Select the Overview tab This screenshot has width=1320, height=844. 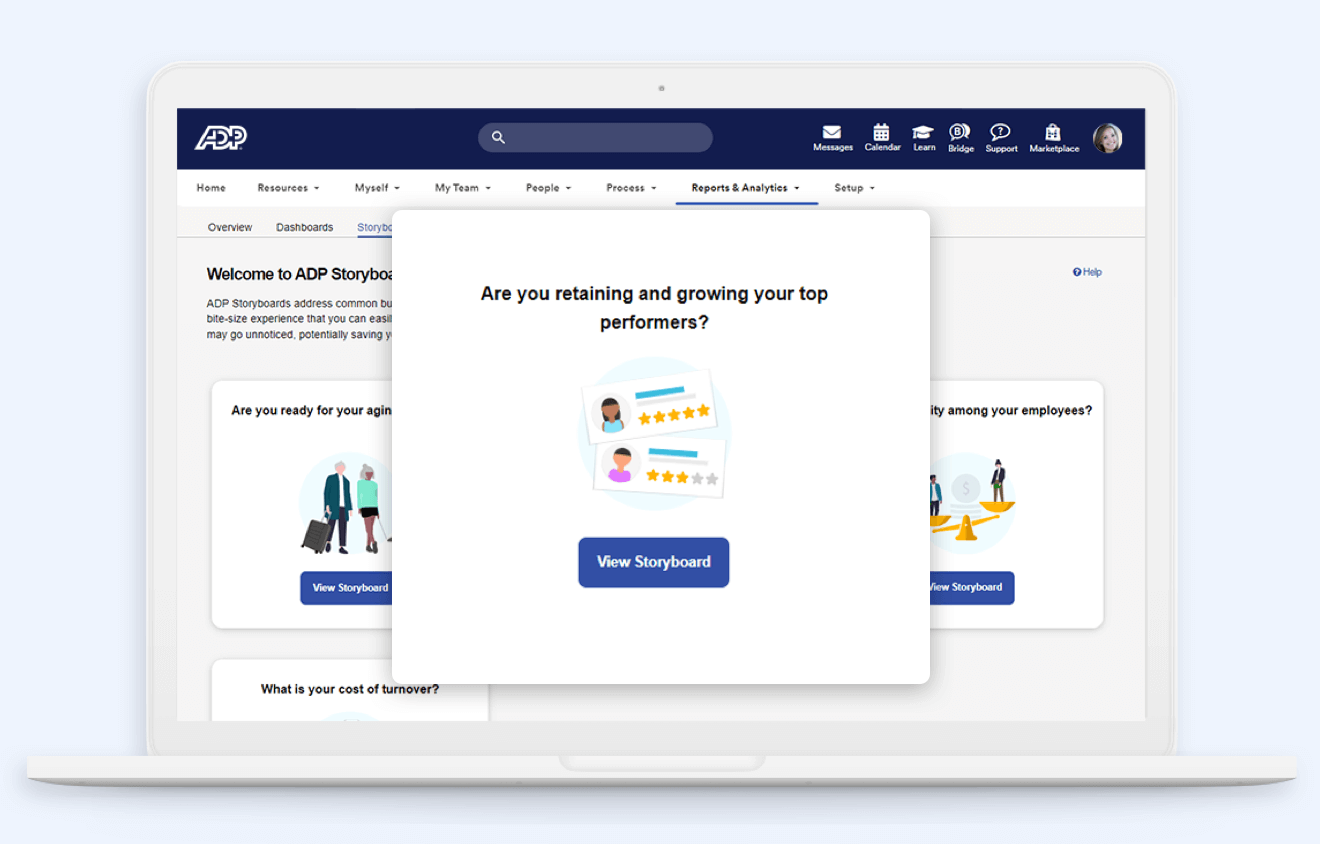point(230,227)
